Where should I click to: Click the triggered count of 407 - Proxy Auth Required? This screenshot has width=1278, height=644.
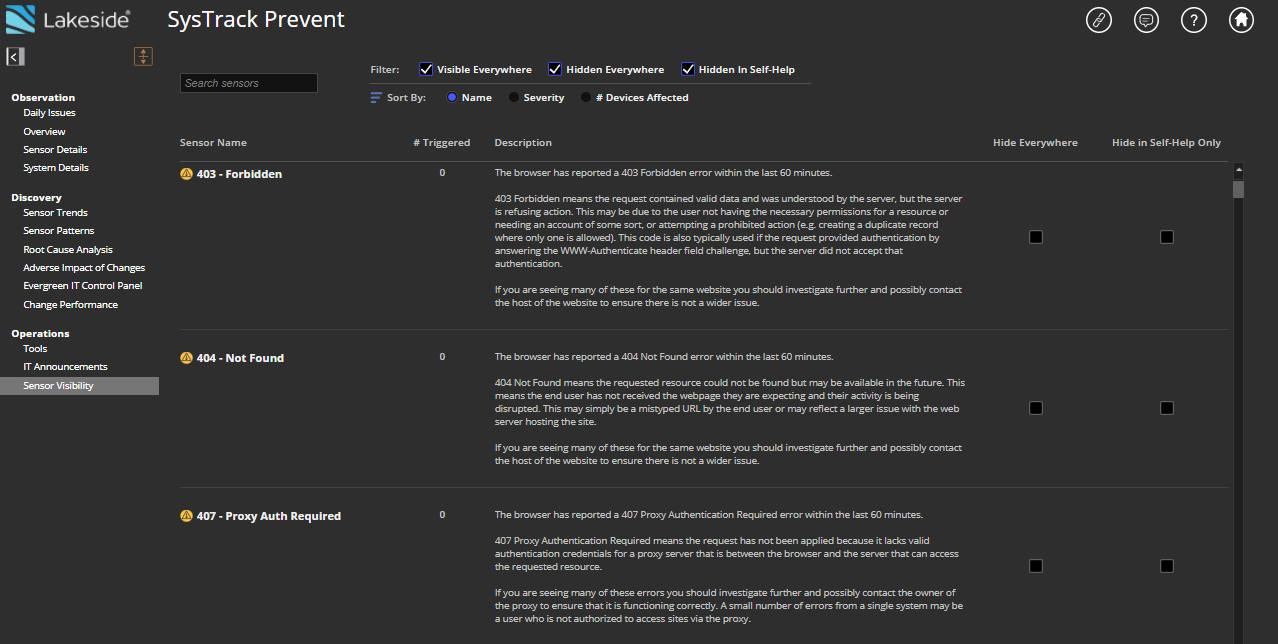[x=442, y=515]
